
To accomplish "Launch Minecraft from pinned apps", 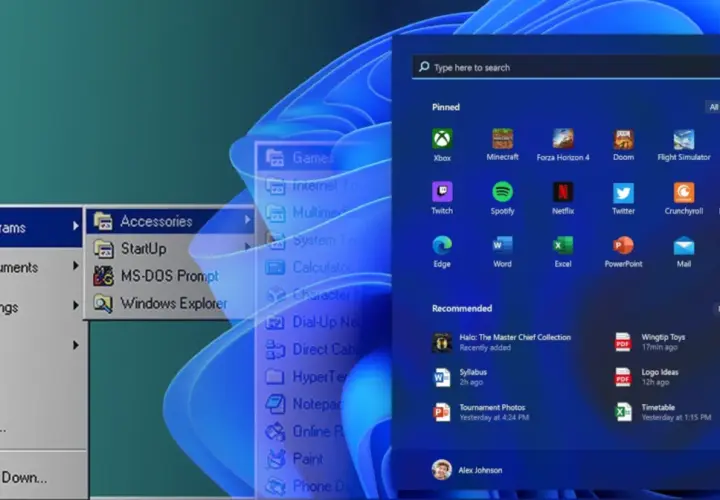I will point(502,139).
